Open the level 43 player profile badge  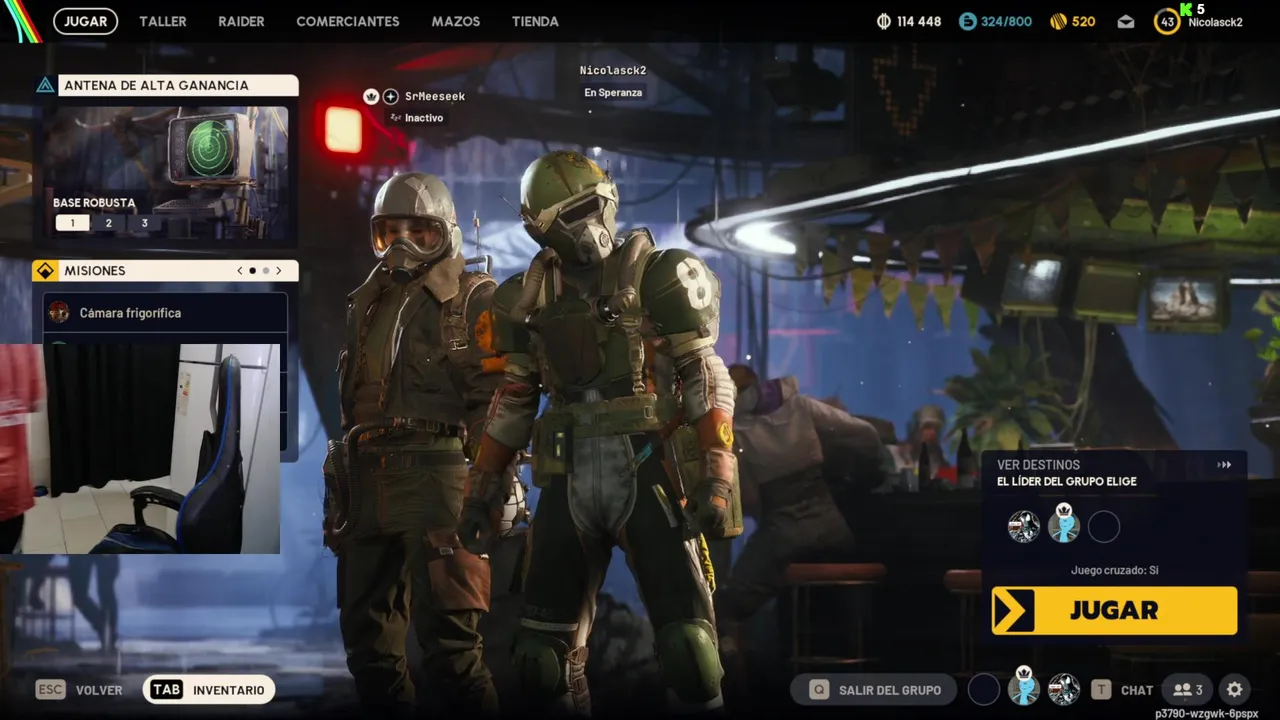click(x=1167, y=22)
